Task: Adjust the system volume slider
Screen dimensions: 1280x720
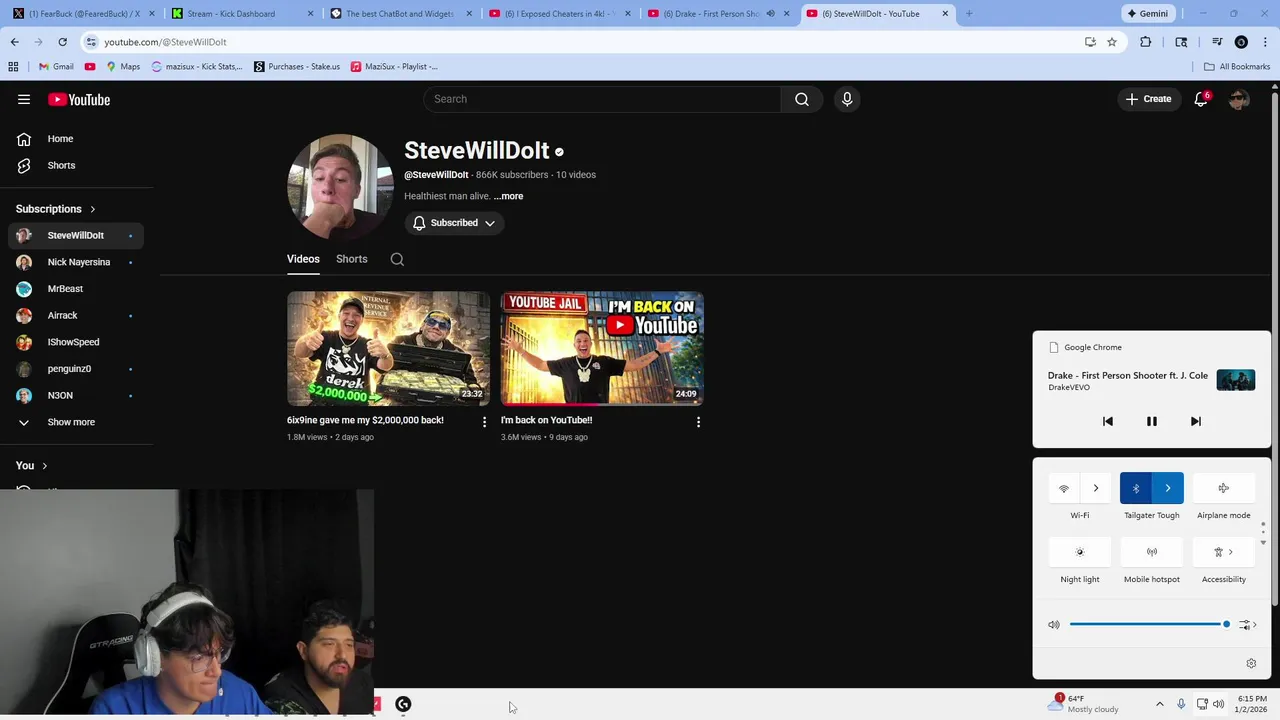Action: 1150,624
